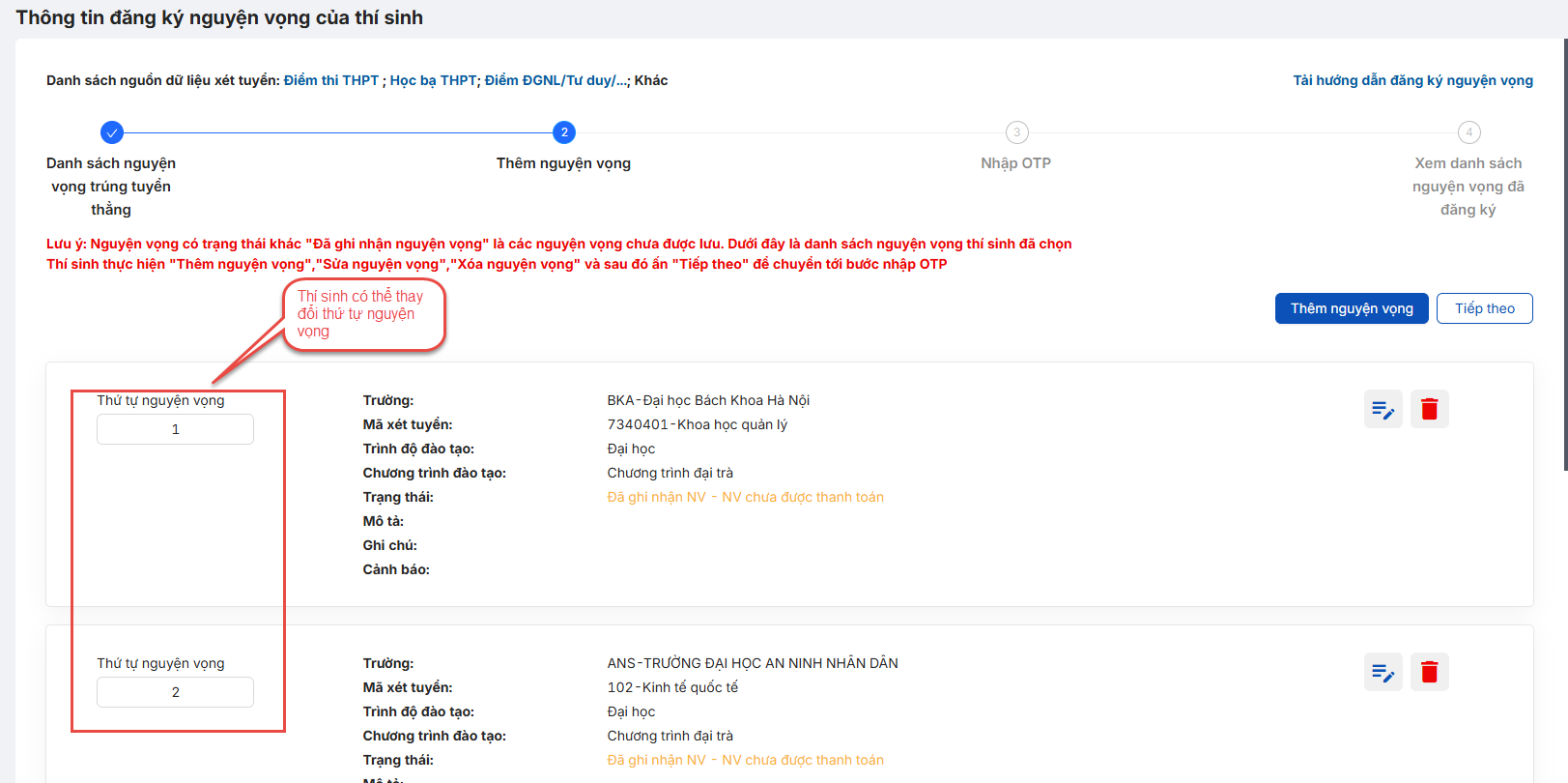
Task: Select step 2 circle Thêm nguyện vọng
Action: (564, 132)
